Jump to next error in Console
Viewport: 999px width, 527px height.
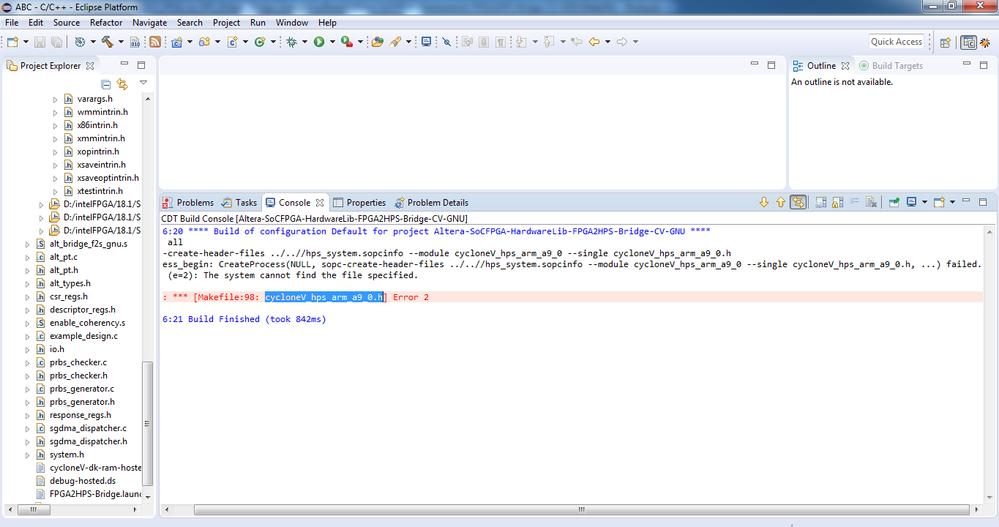pyautogui.click(x=765, y=202)
